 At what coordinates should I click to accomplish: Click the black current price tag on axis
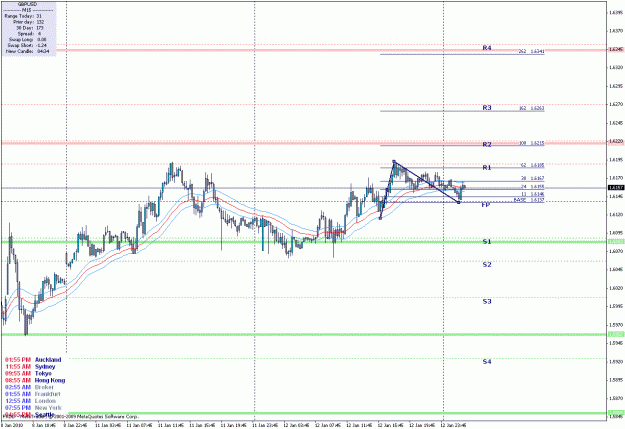(x=616, y=187)
